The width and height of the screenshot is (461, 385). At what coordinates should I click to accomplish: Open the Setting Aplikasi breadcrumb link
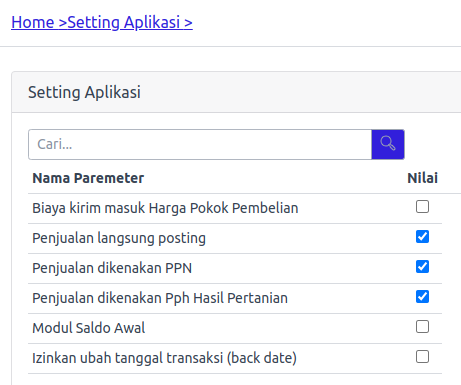pyautogui.click(x=130, y=22)
